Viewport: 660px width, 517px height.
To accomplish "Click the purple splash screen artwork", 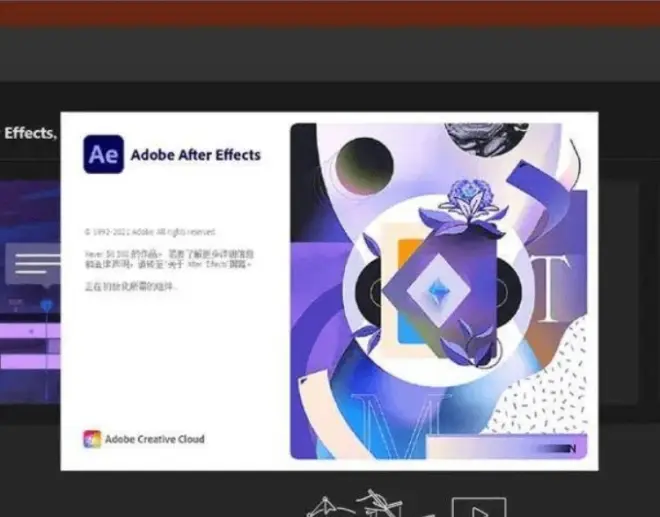I will 439,291.
